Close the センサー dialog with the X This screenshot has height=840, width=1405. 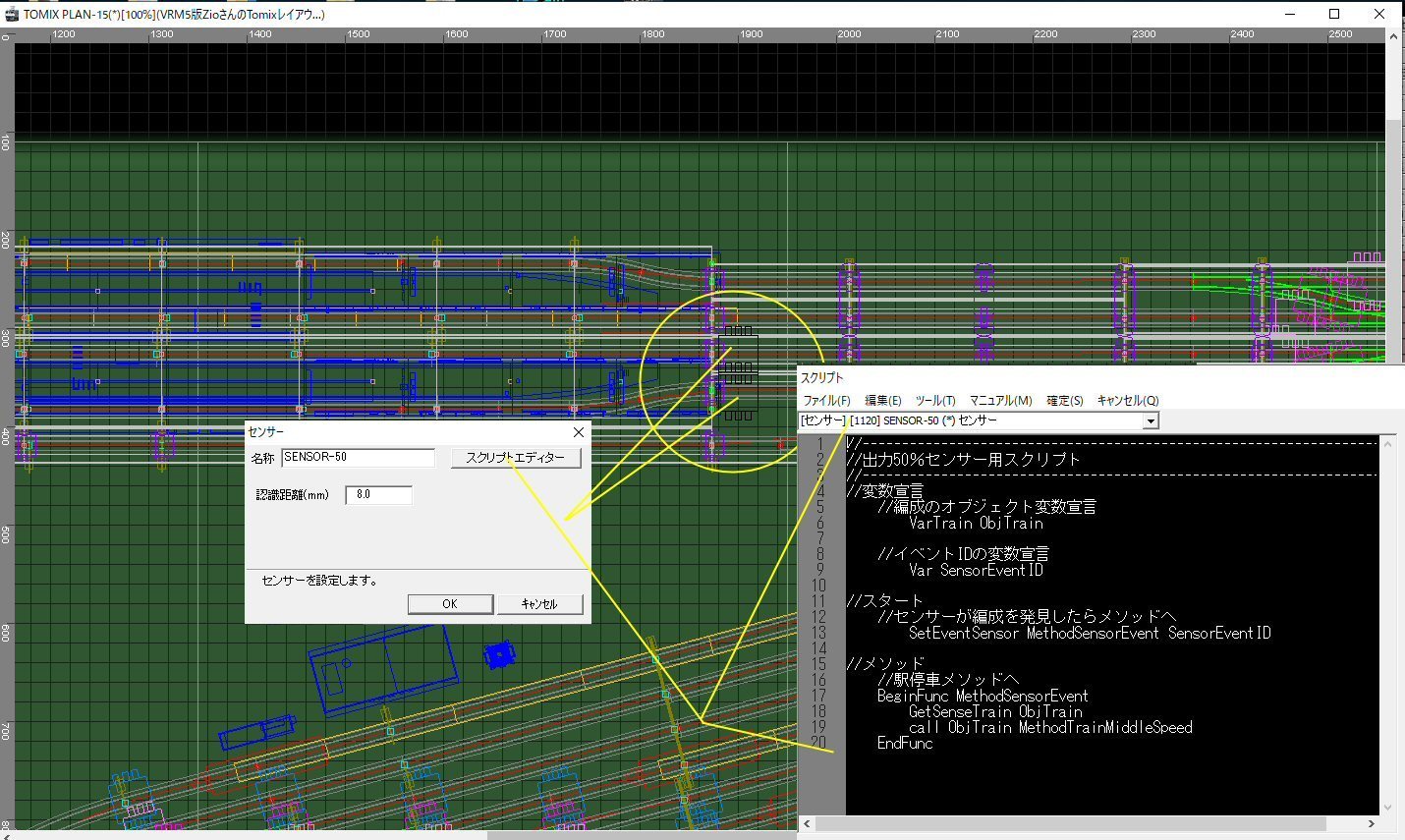578,432
